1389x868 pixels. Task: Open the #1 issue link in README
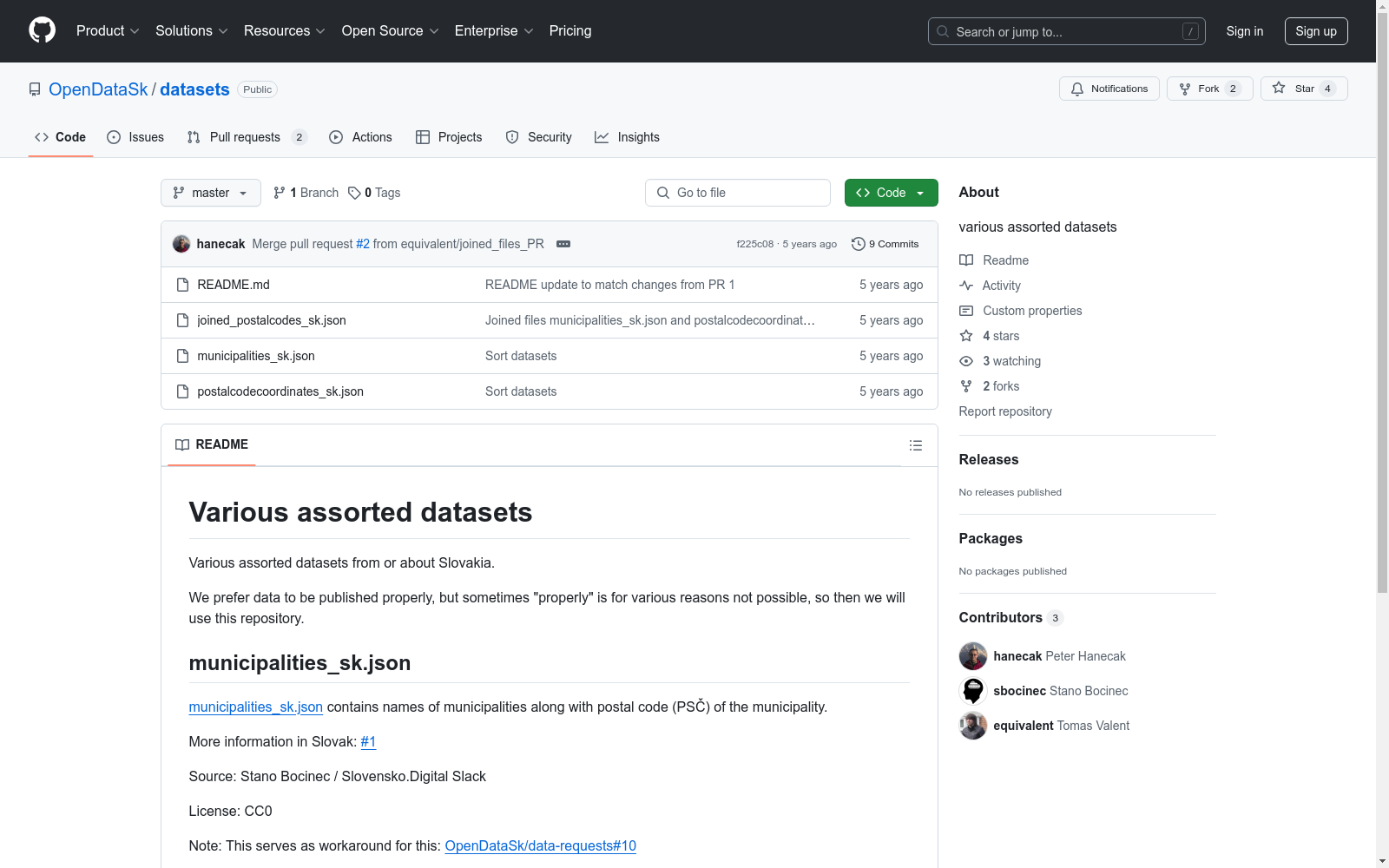[368, 742]
